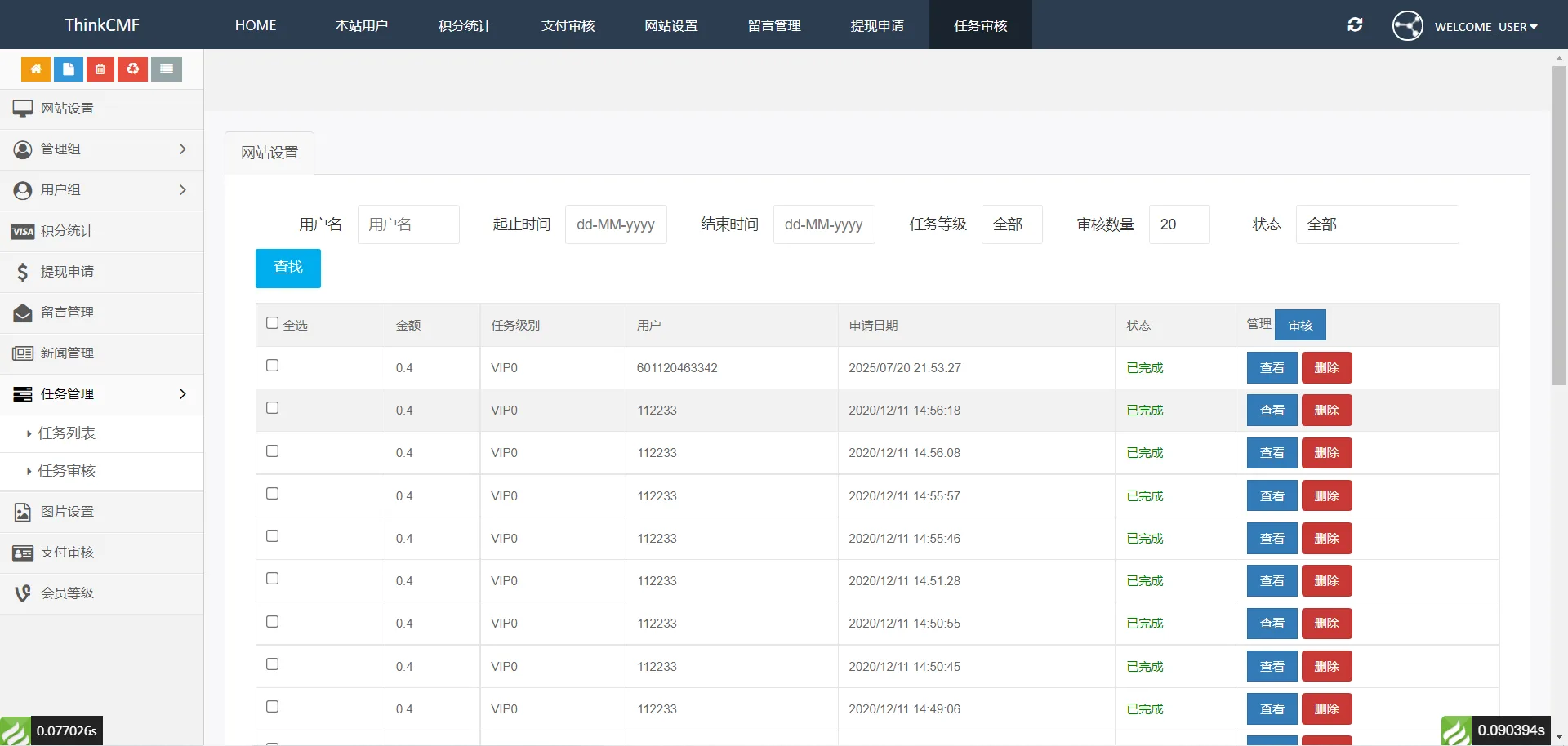Screen dimensions: 1568x746
Task: Open 提现申请 in the top navigation
Action: point(877,25)
